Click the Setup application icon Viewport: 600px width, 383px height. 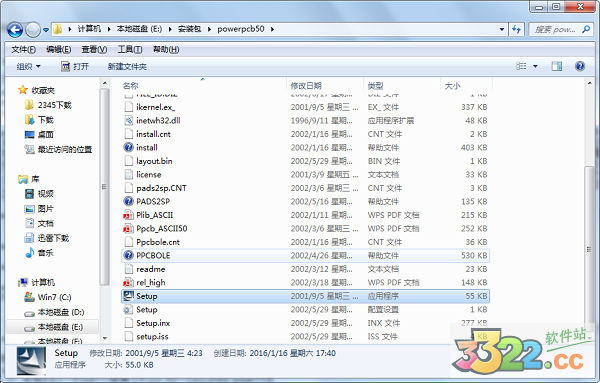[x=128, y=296]
